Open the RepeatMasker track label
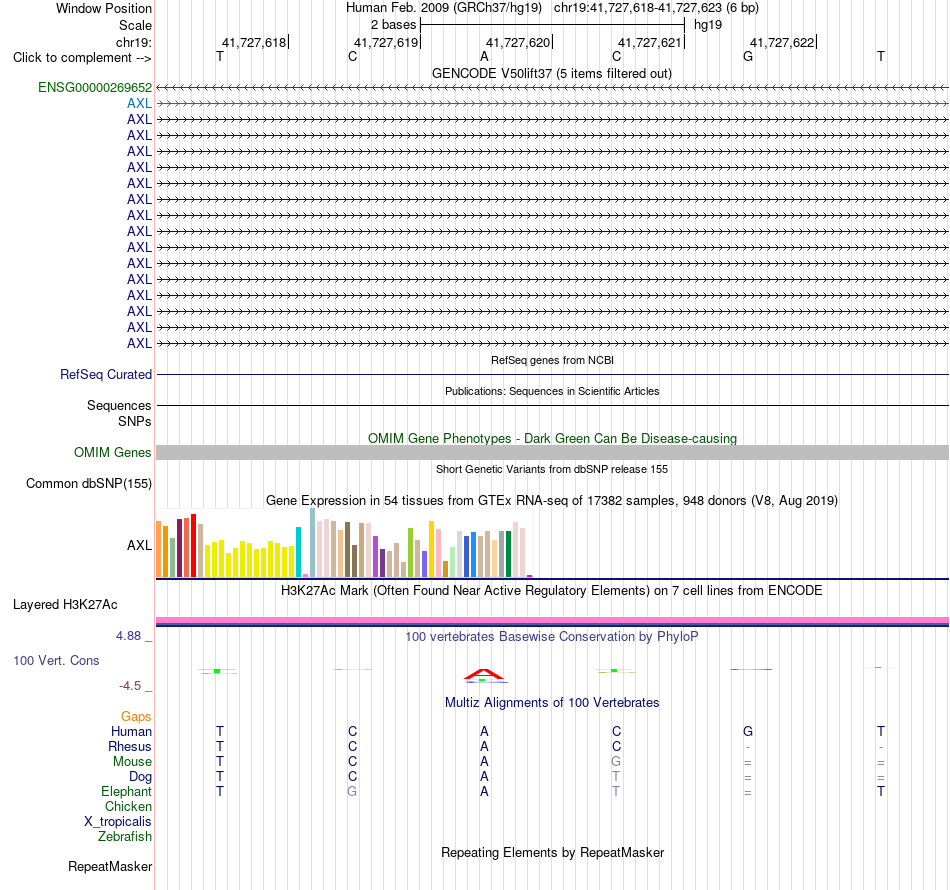 [x=110, y=866]
